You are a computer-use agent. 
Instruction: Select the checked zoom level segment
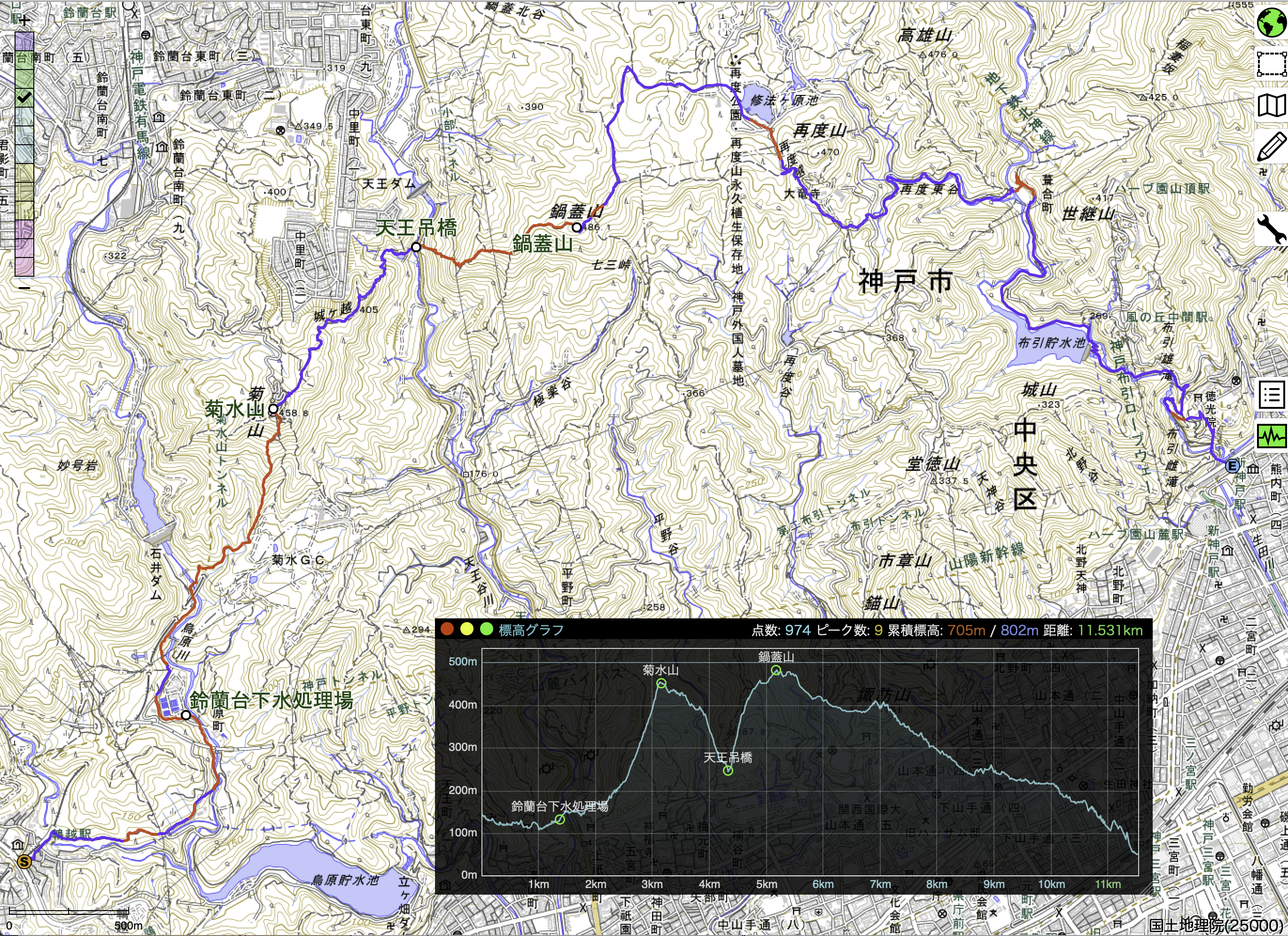24,98
